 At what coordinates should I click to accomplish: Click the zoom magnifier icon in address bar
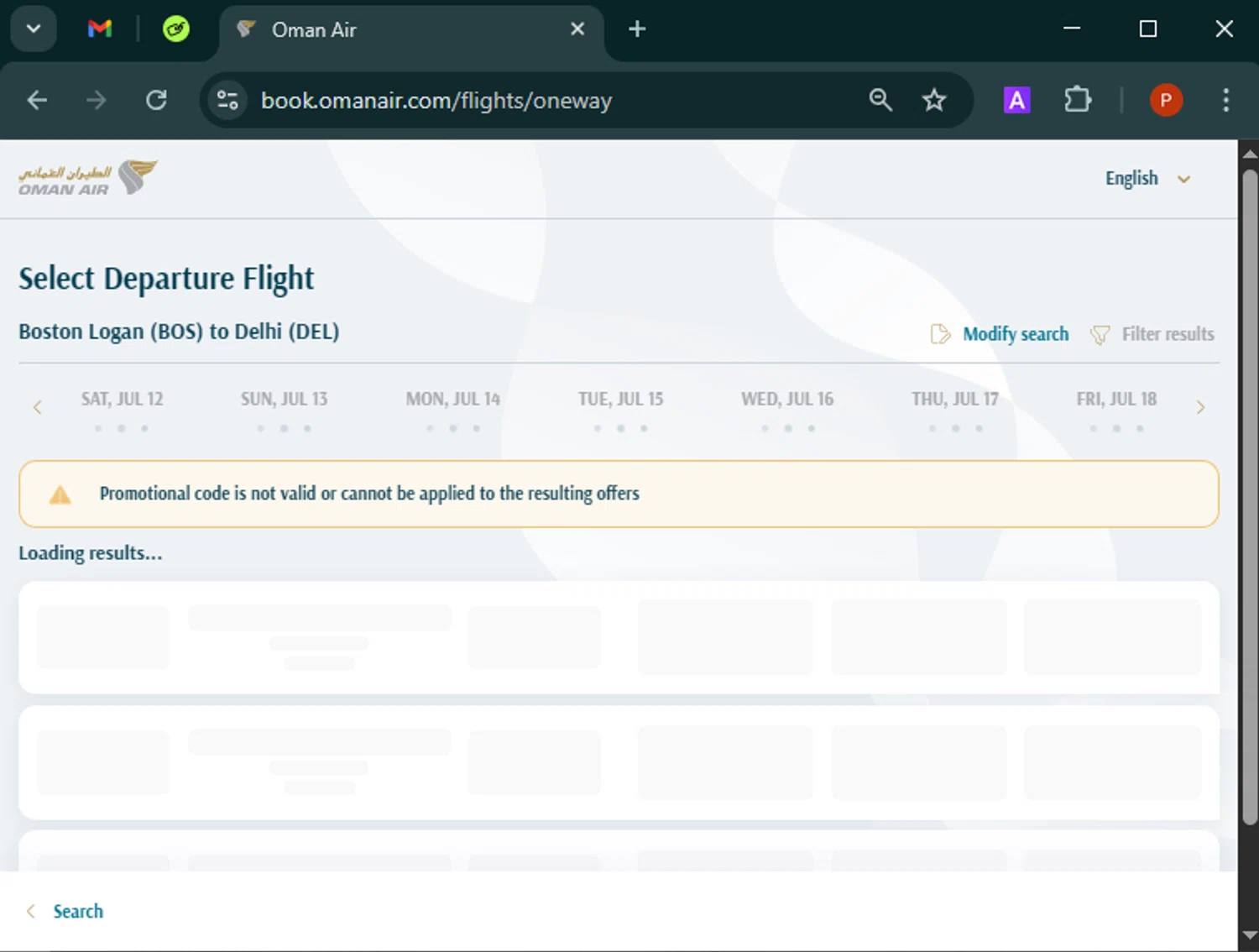(880, 101)
